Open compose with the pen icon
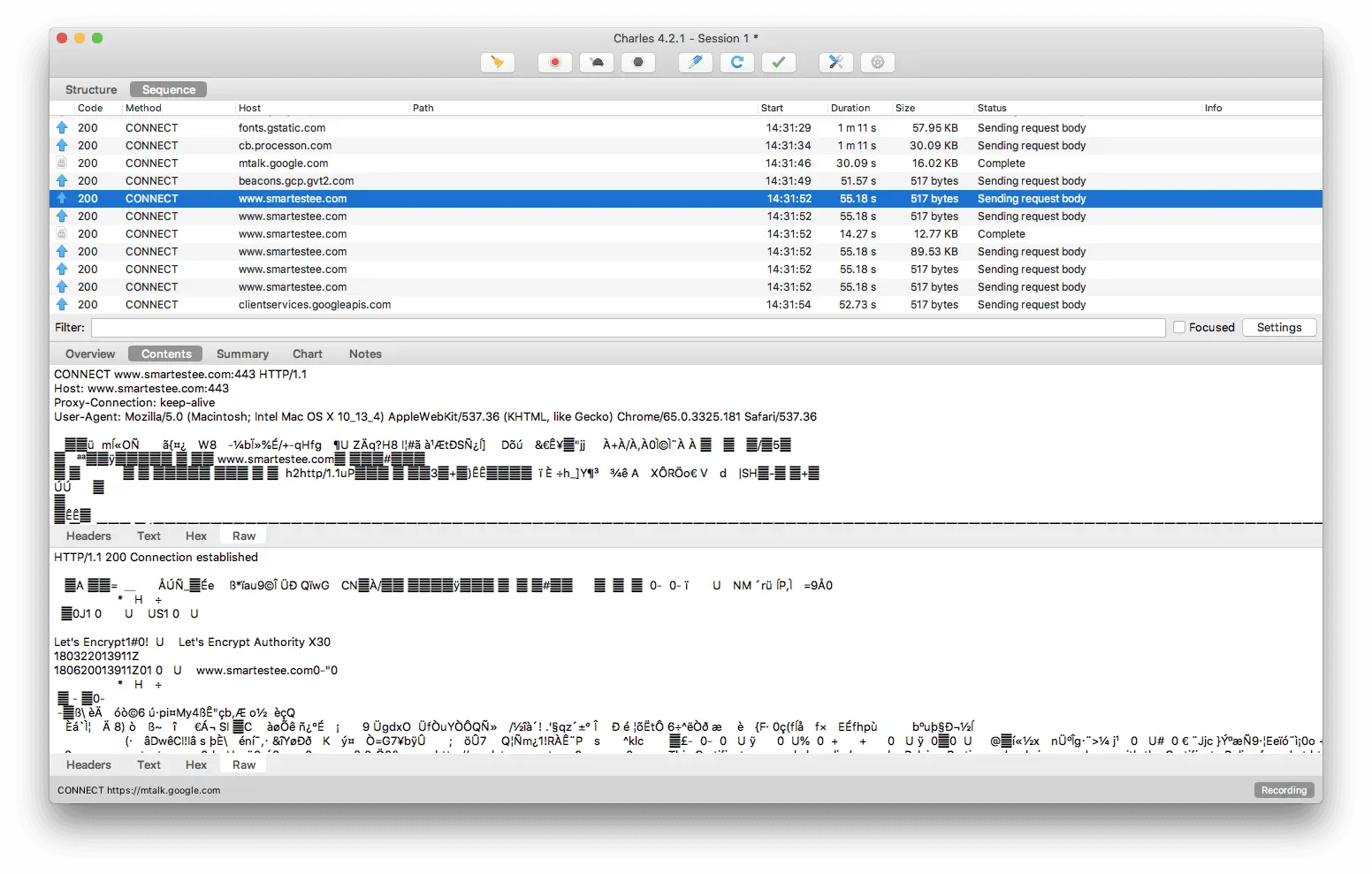This screenshot has height=874, width=1372. tap(696, 62)
